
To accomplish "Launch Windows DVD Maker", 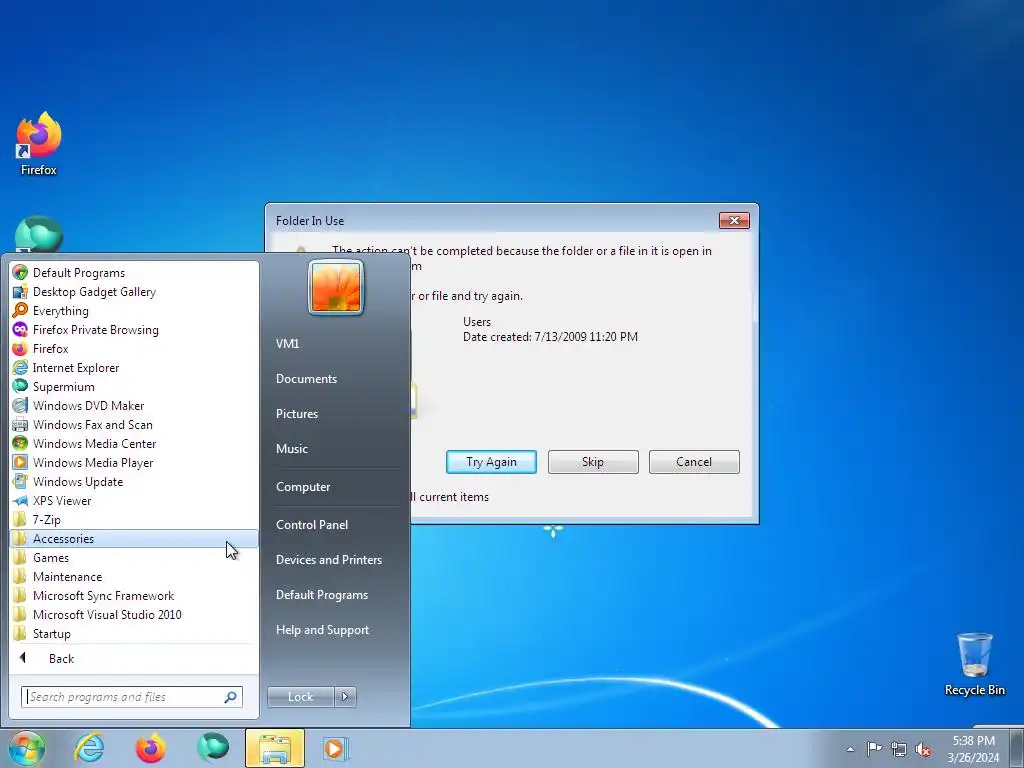I will tap(134, 406).
